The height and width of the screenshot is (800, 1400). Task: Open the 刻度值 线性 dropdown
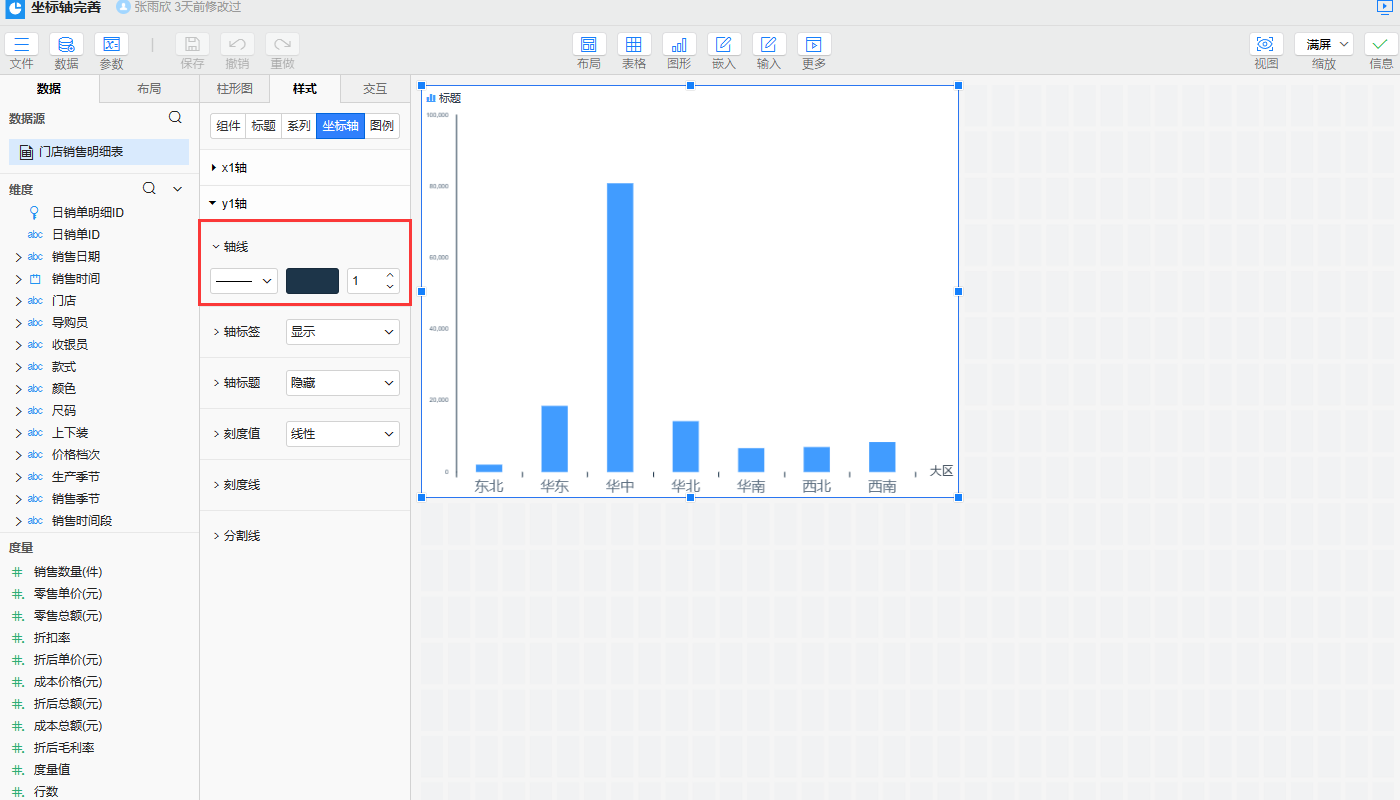[x=342, y=434]
